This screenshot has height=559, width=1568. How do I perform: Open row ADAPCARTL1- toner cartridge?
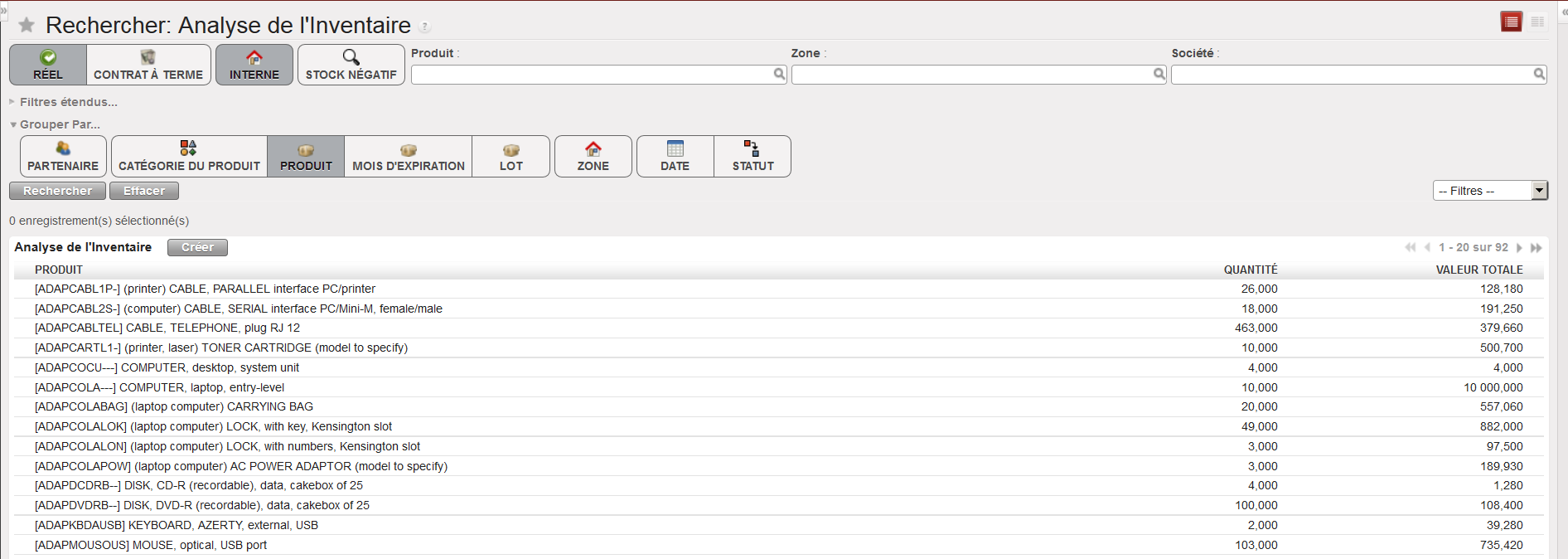coord(779,348)
